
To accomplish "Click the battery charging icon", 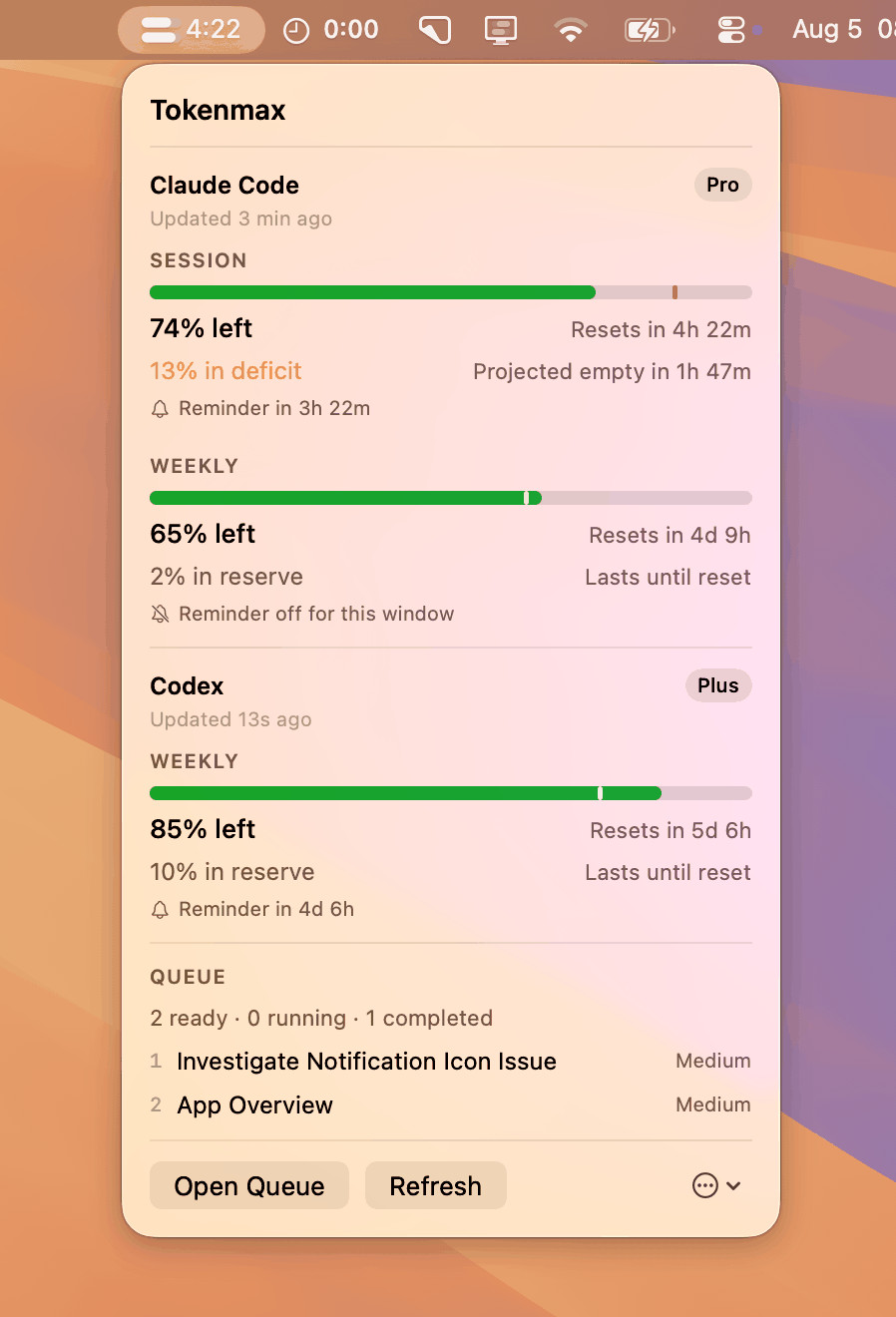I will [x=649, y=30].
